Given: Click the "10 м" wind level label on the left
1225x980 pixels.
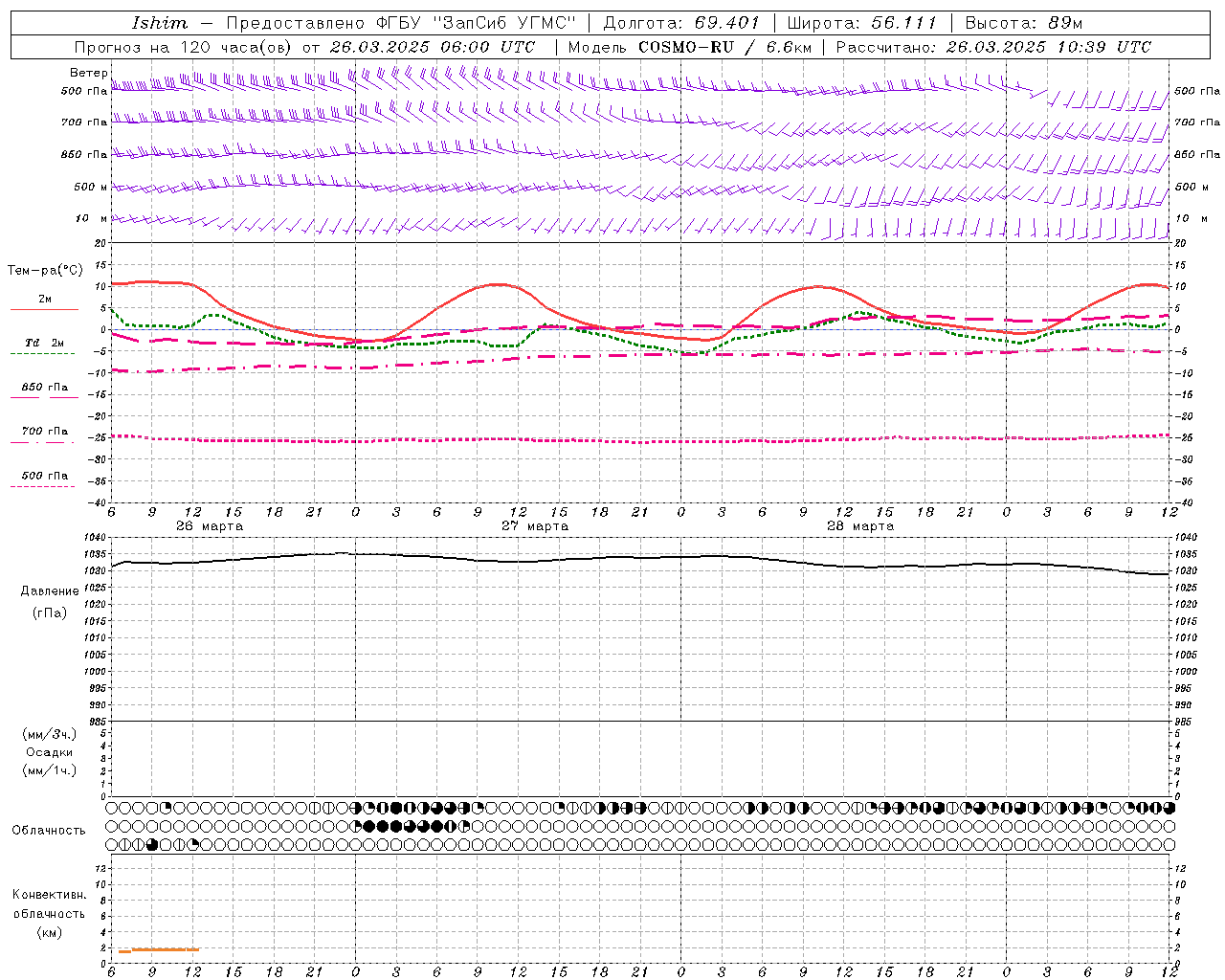Looking at the screenshot, I should tap(92, 218).
